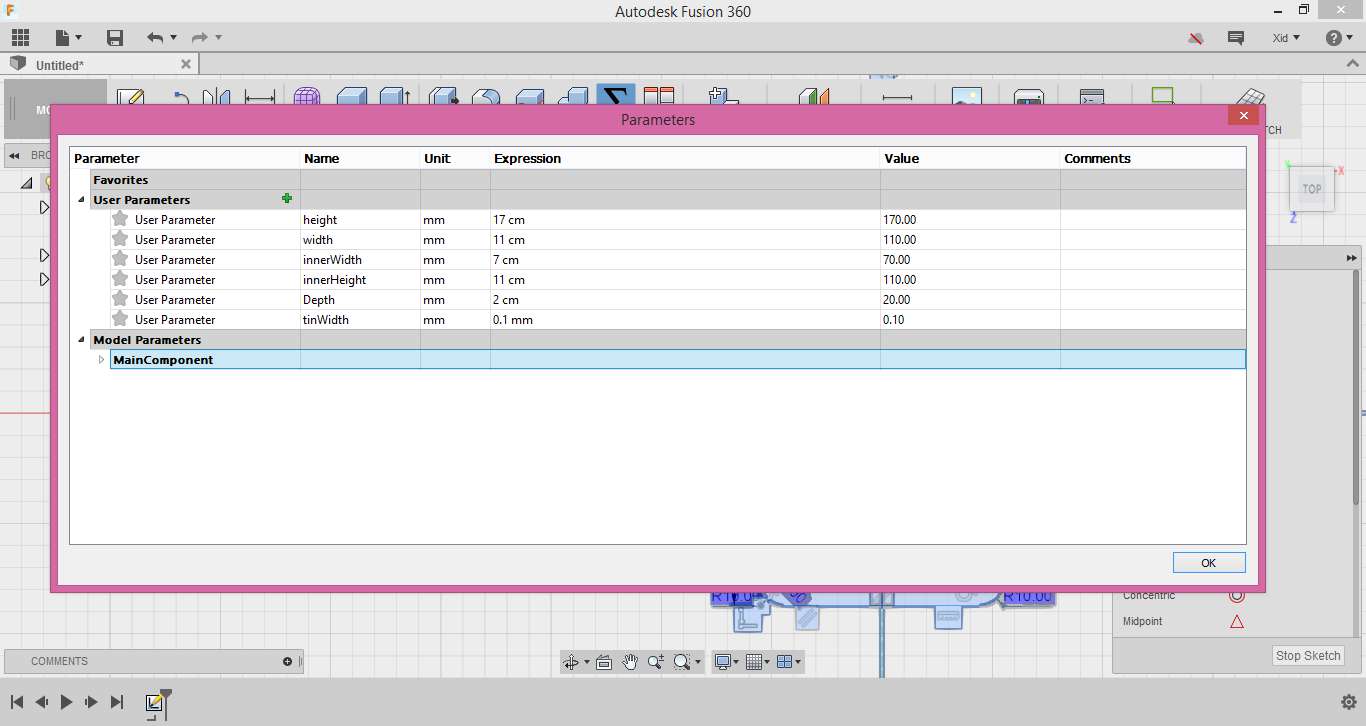
Task: Click the Change Parameters sigma toolbar icon
Action: click(616, 95)
